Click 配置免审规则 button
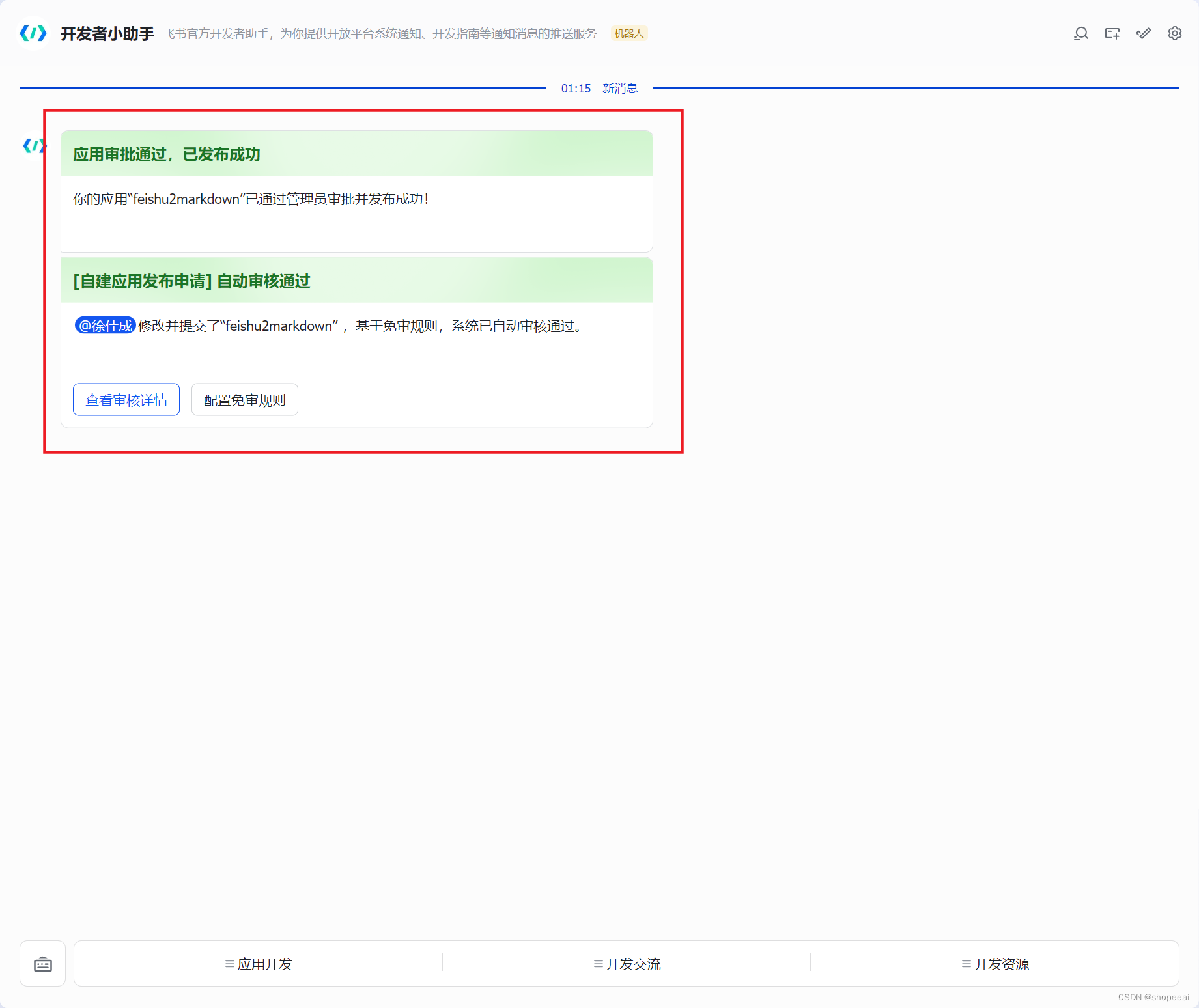Screen dimensions: 1199x1008 click(245, 400)
